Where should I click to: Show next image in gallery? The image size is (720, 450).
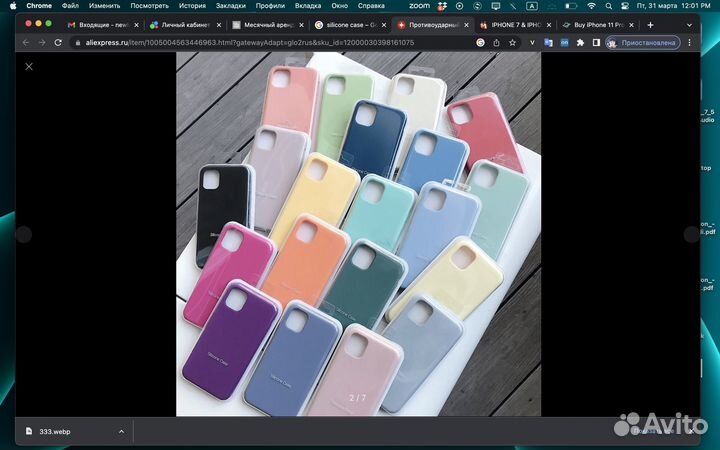click(692, 234)
